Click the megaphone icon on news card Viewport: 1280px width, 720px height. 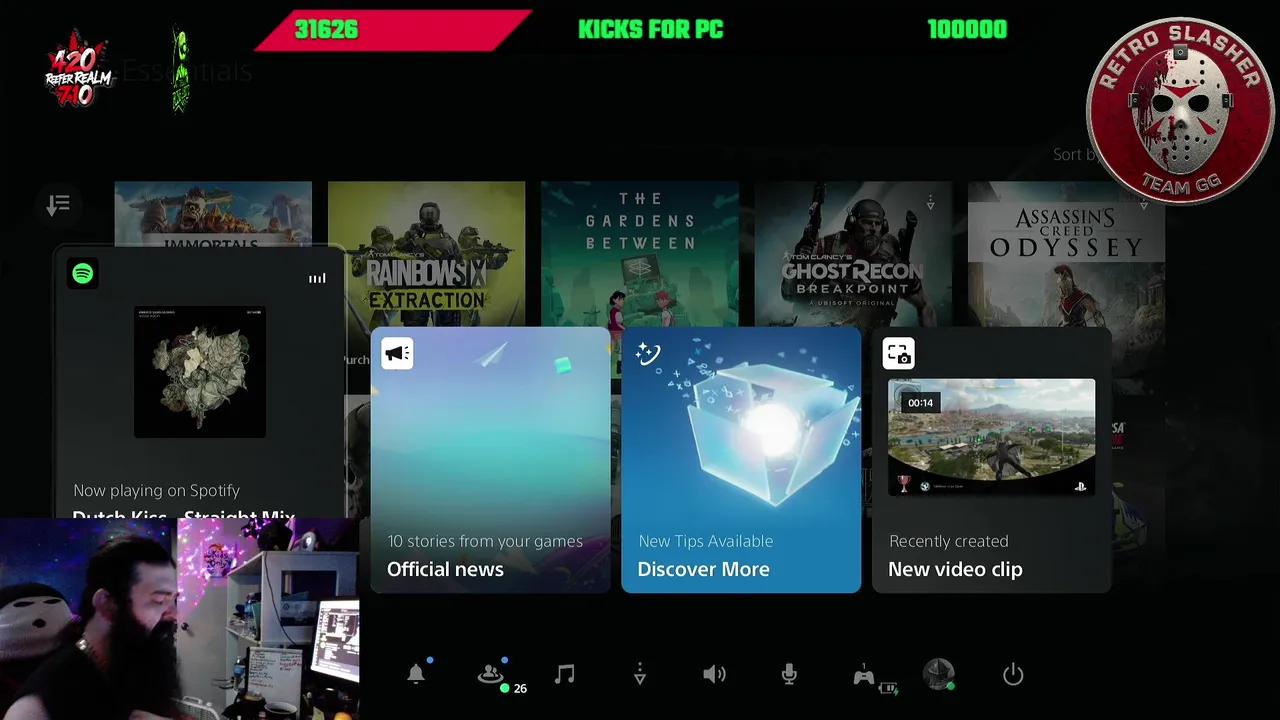click(397, 353)
